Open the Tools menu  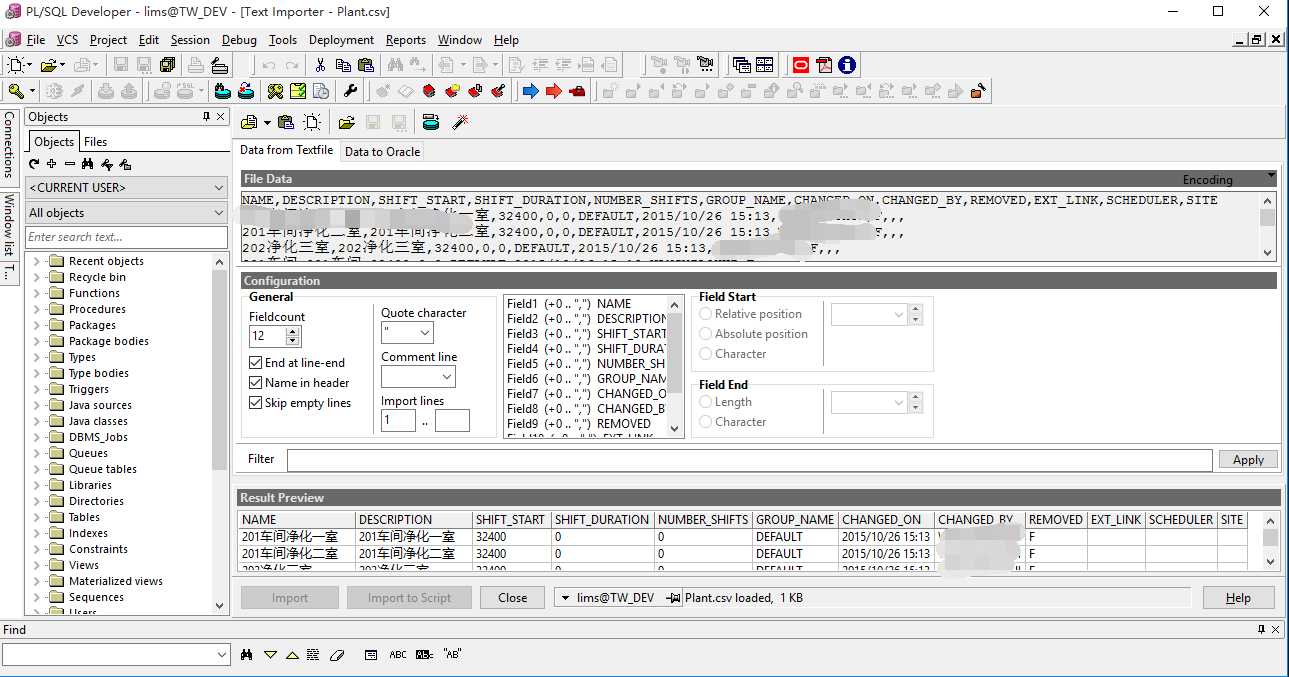coord(283,40)
